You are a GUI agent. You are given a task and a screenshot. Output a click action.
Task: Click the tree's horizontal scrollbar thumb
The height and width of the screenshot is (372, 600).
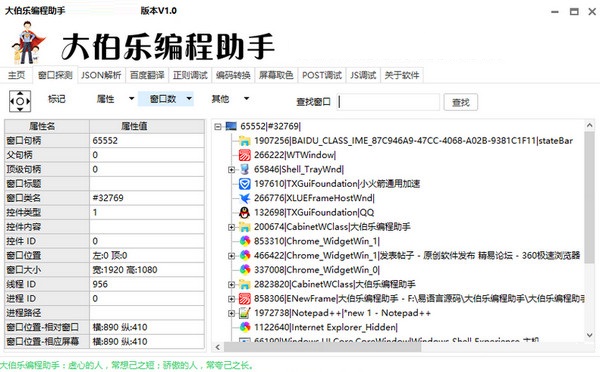[x=322, y=347]
